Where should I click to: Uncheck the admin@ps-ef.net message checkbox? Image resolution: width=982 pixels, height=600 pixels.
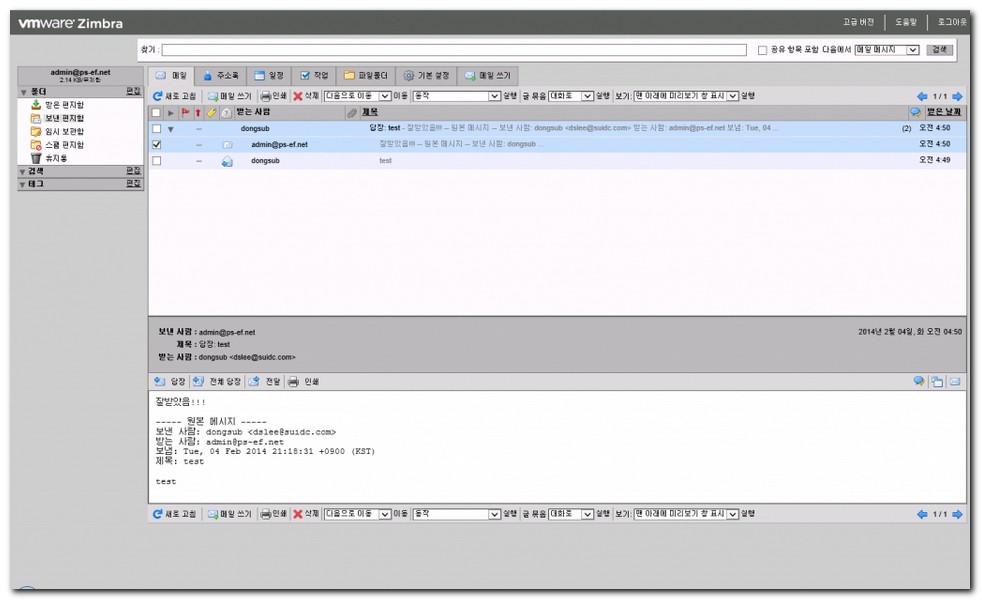(x=156, y=145)
